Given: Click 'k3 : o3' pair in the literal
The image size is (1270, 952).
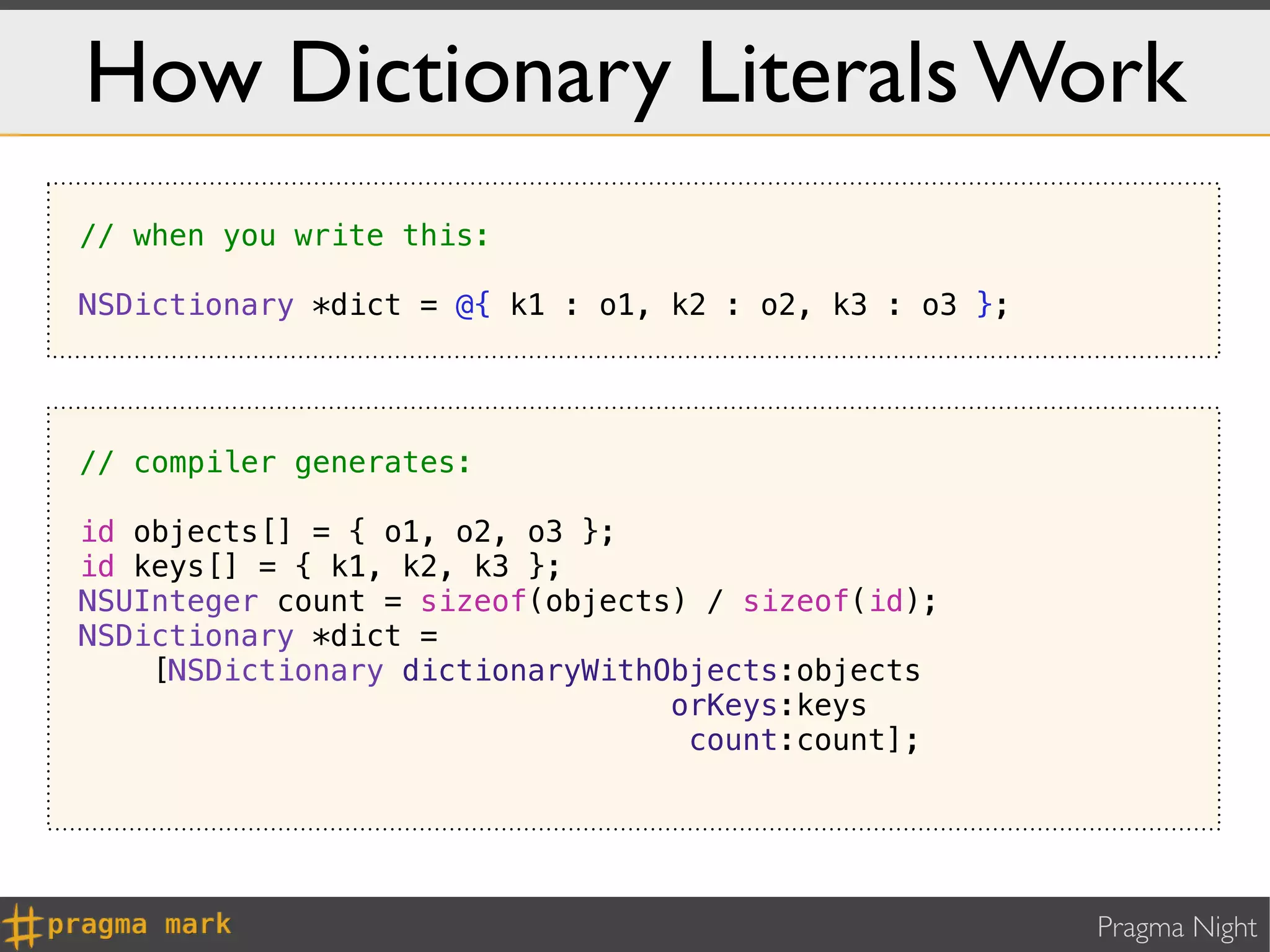Looking at the screenshot, I should click(x=895, y=305).
